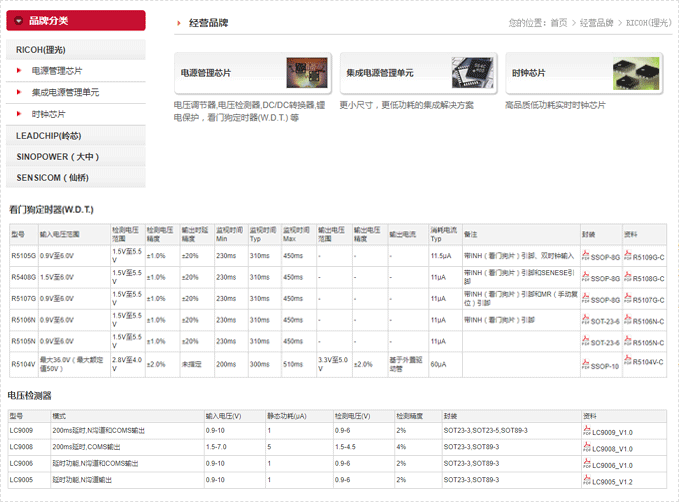679x502 pixels.
Task: Click the 电源管理芯片 card title
Action: pos(206,73)
